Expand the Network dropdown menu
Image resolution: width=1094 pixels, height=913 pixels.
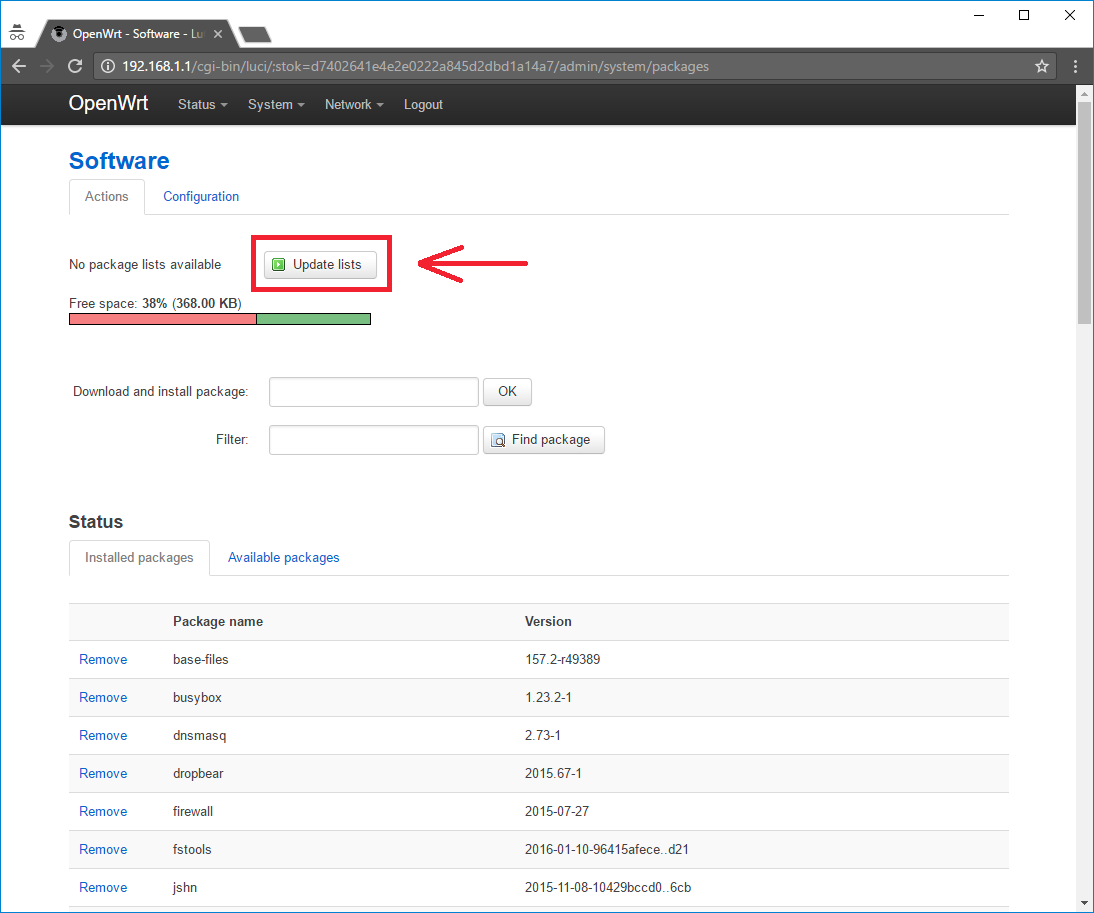354,105
